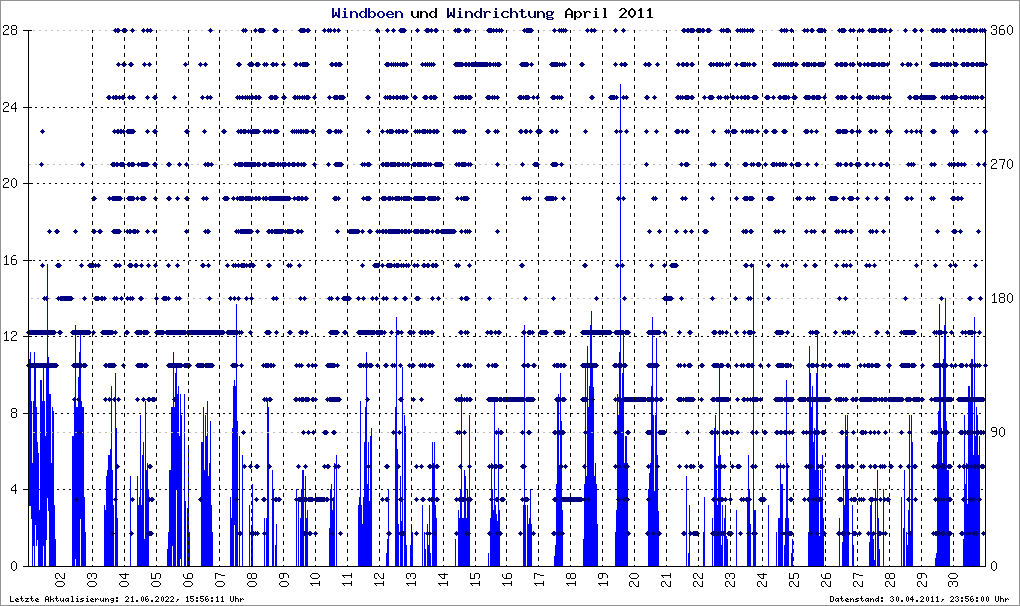Click day label 24 on x-axis
Screen dimensions: 1020x606
point(762,579)
